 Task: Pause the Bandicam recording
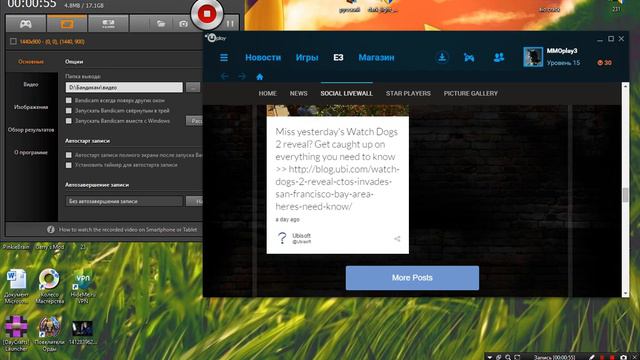230,24
